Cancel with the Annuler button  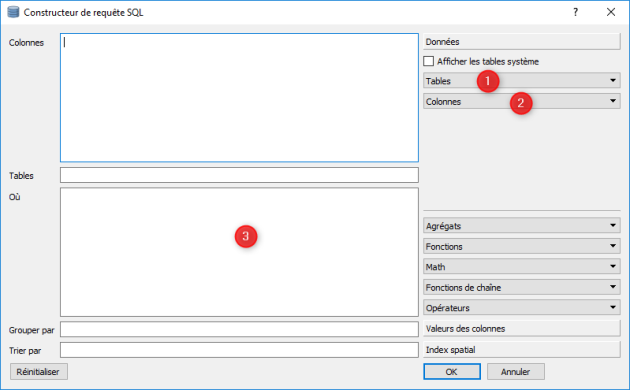(515, 372)
